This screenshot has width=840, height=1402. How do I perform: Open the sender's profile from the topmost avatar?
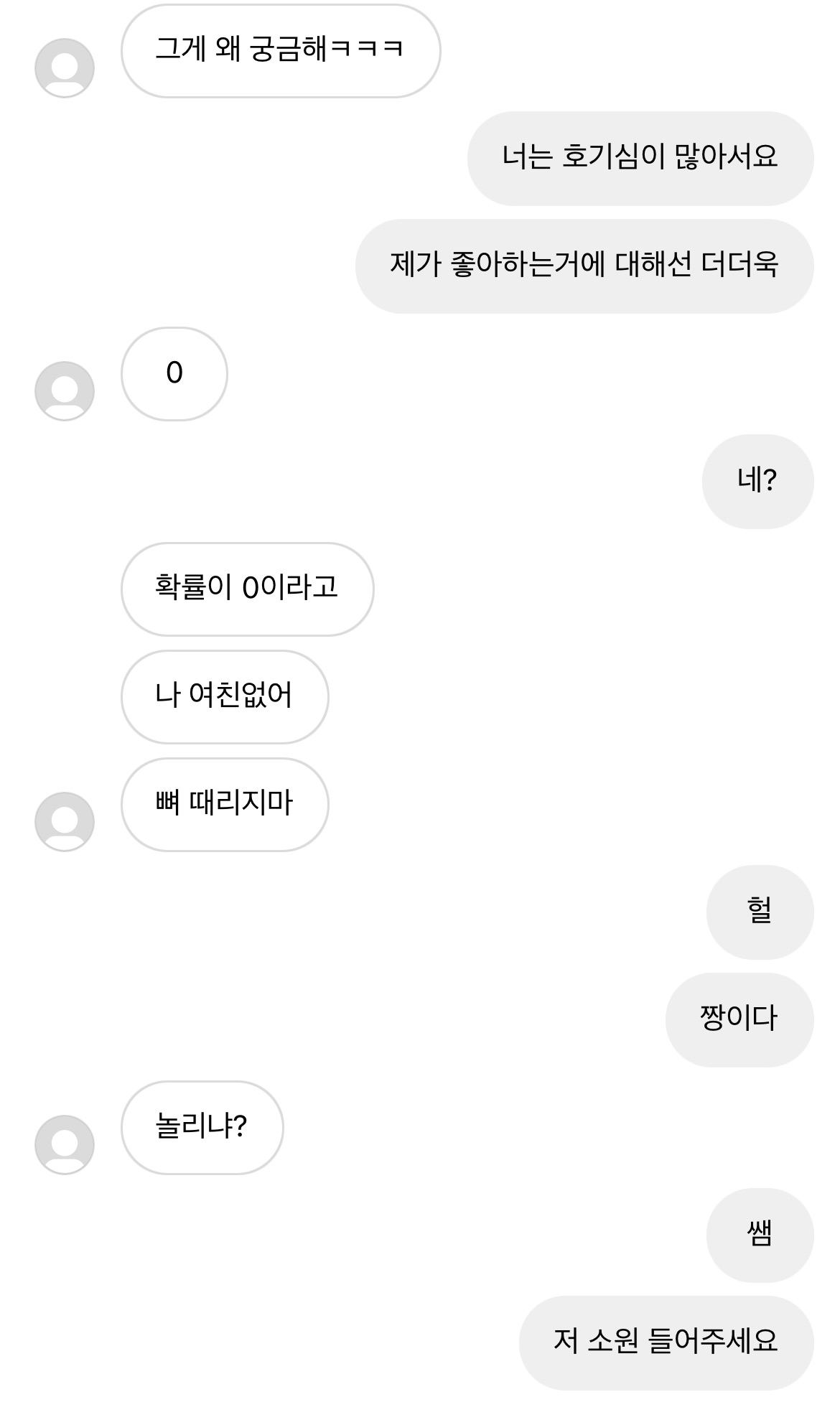65,68
